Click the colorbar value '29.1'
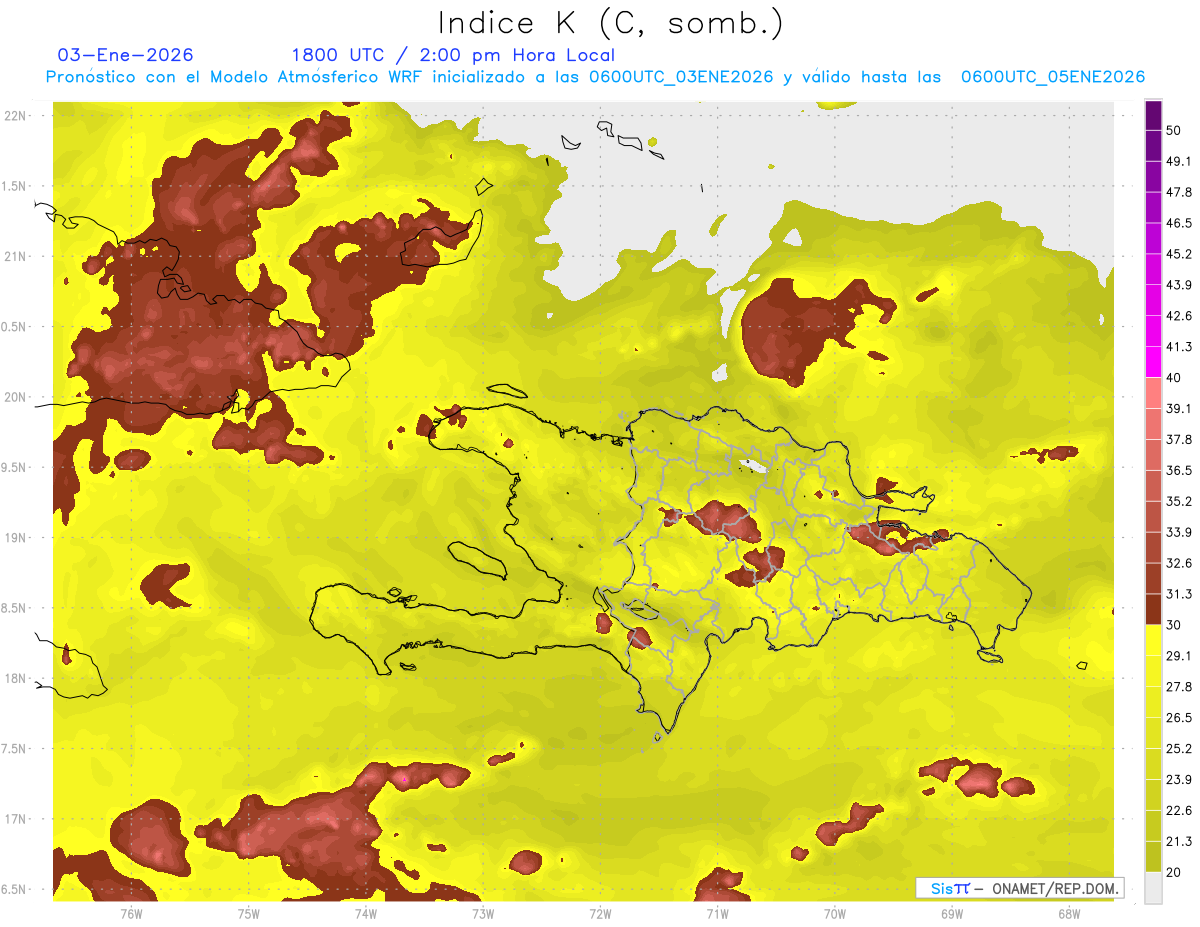 [x=1179, y=655]
